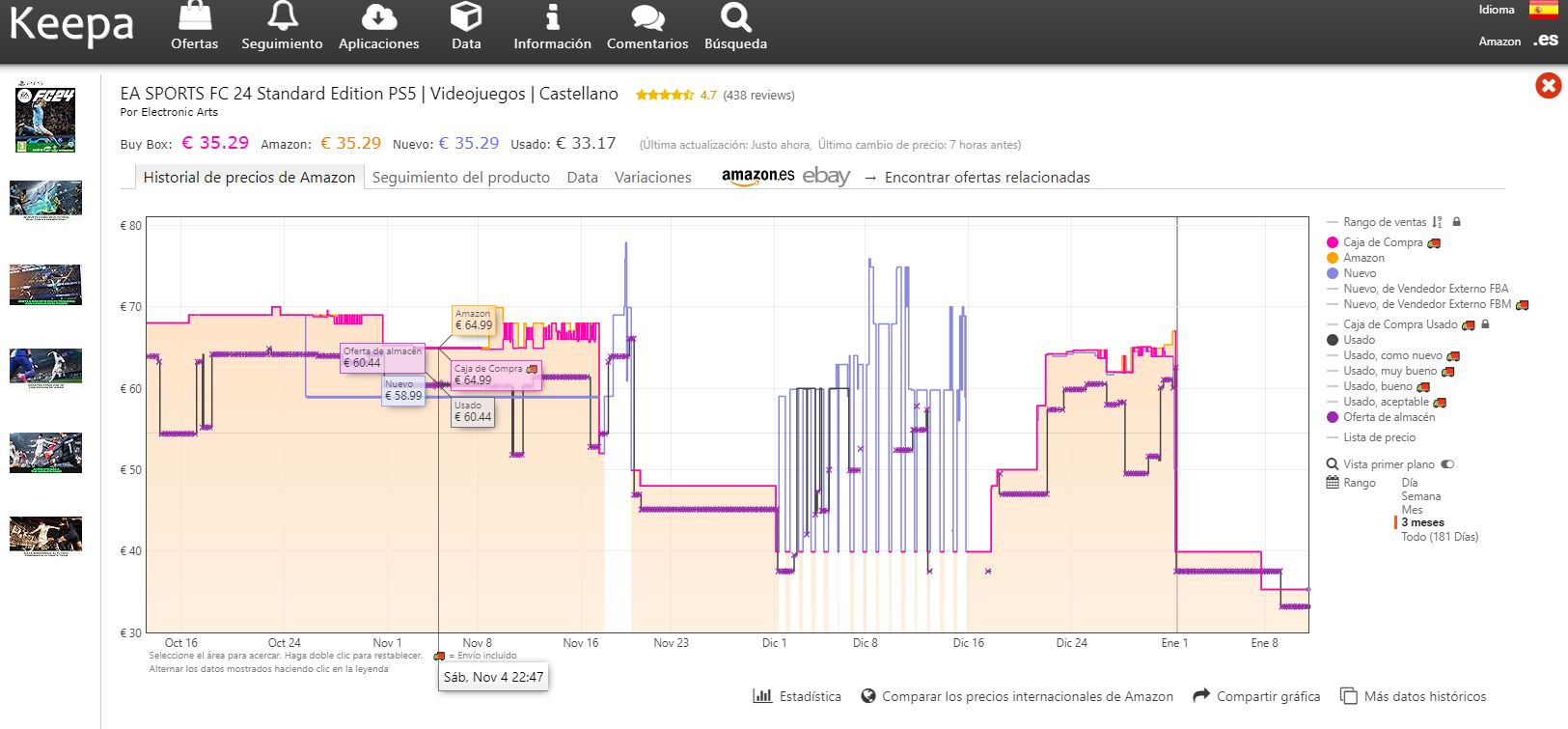Switch to Seguimiento del producto tab
Viewport: 1568px width, 729px height.
tap(461, 177)
